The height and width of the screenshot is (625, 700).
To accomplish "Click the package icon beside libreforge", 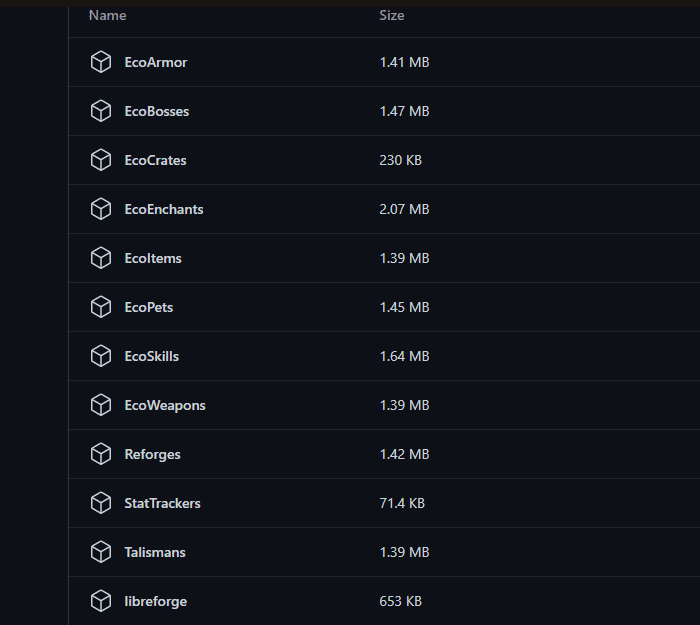I will (x=100, y=601).
